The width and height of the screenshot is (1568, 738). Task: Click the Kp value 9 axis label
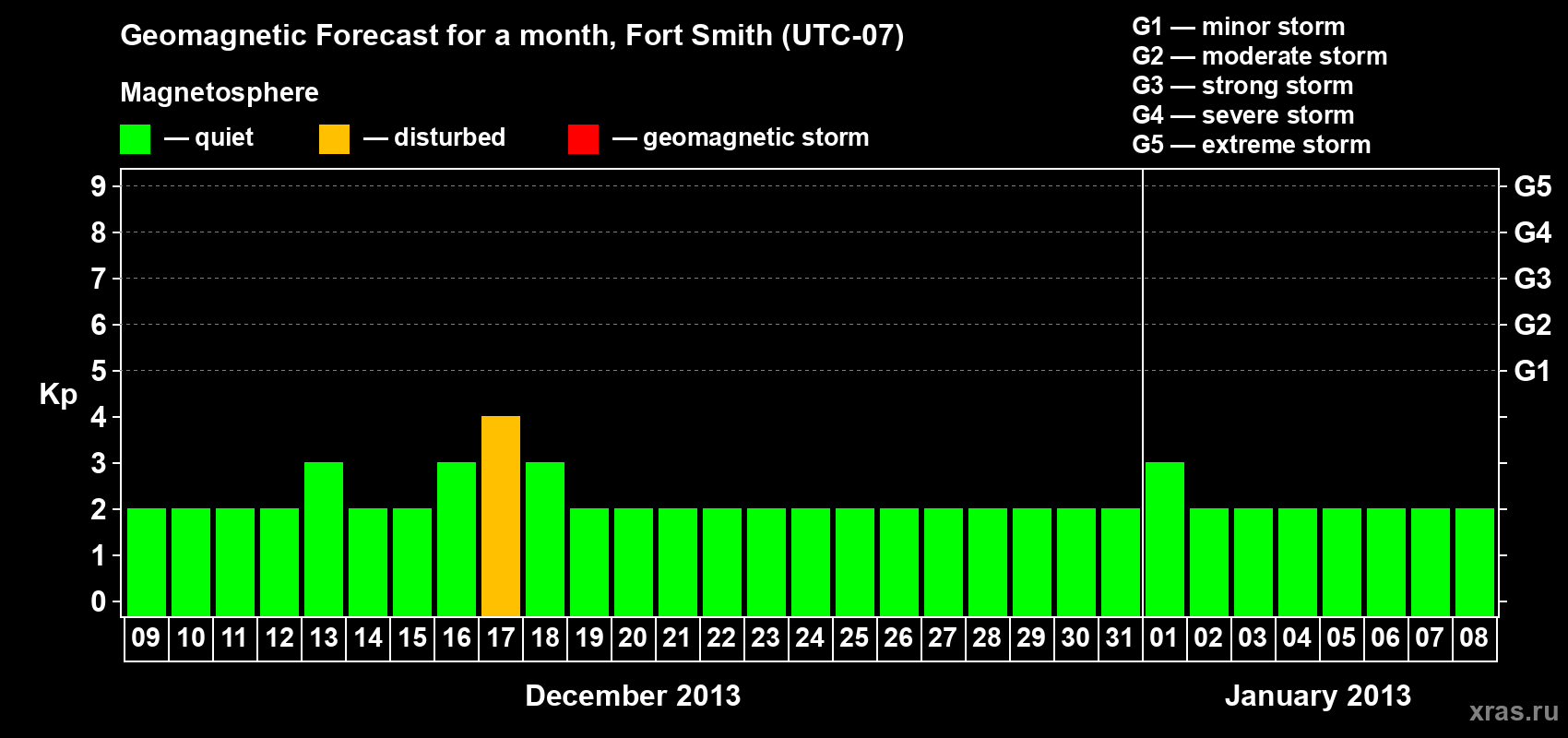click(99, 186)
